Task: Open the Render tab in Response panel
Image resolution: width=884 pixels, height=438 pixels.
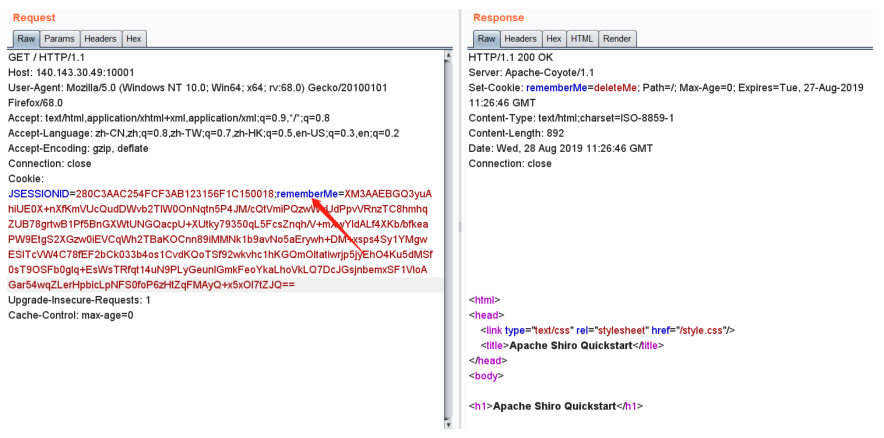Action: tap(617, 39)
